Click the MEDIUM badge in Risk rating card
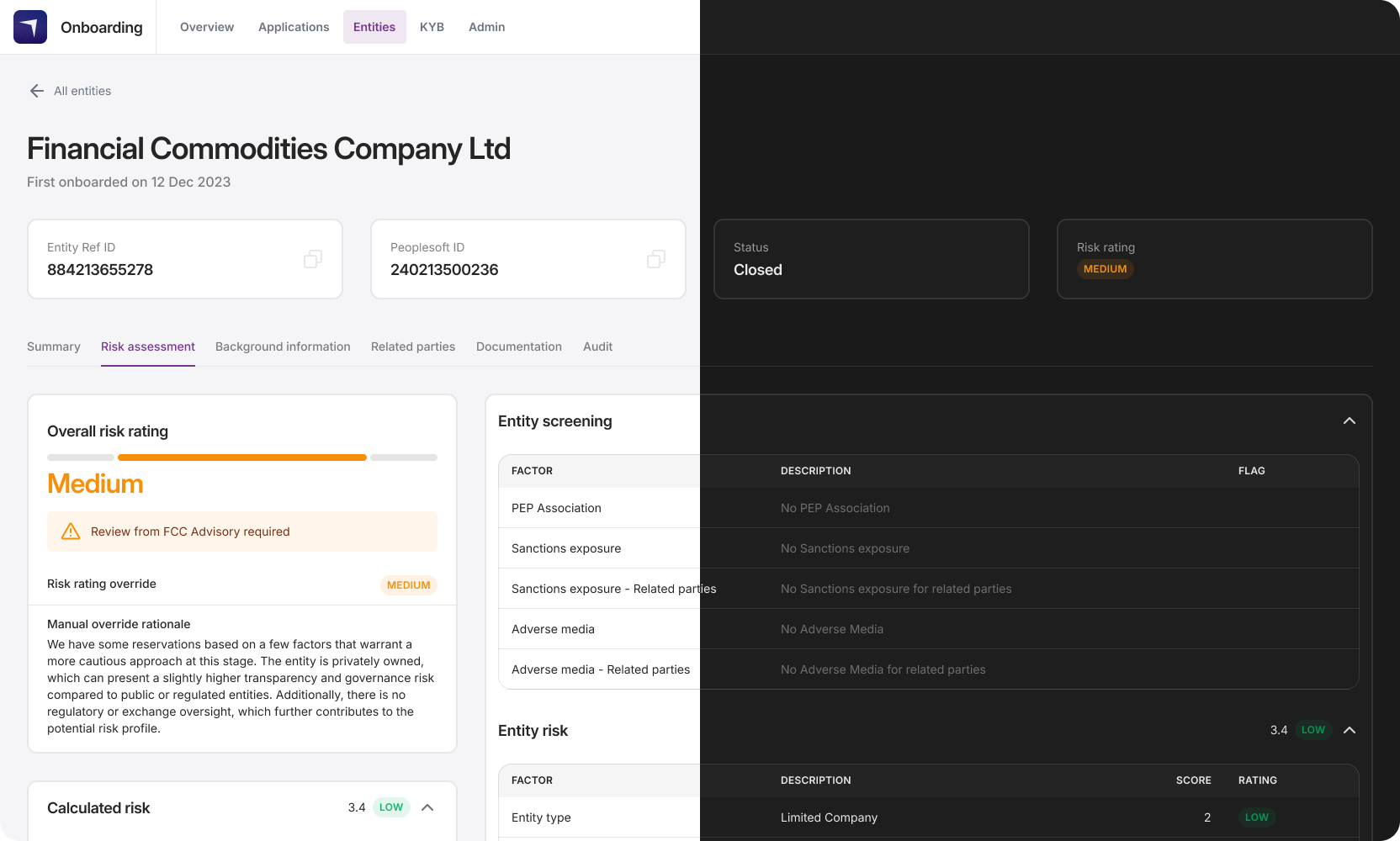 click(1105, 269)
